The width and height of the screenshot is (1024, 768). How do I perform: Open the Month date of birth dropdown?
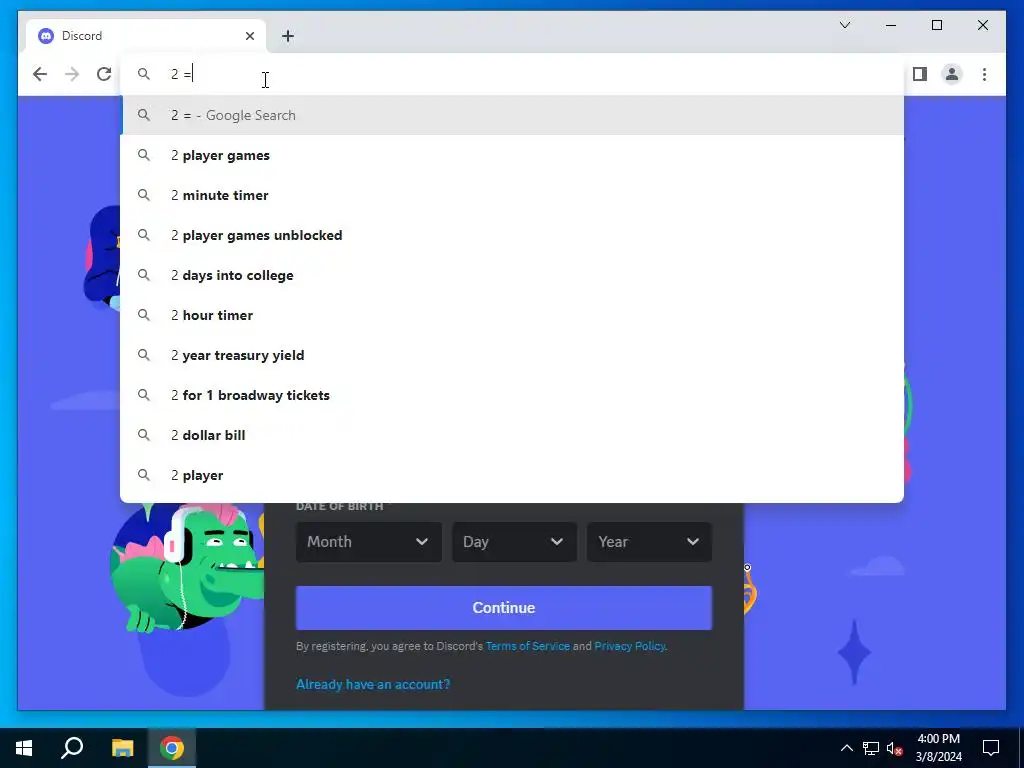(368, 542)
